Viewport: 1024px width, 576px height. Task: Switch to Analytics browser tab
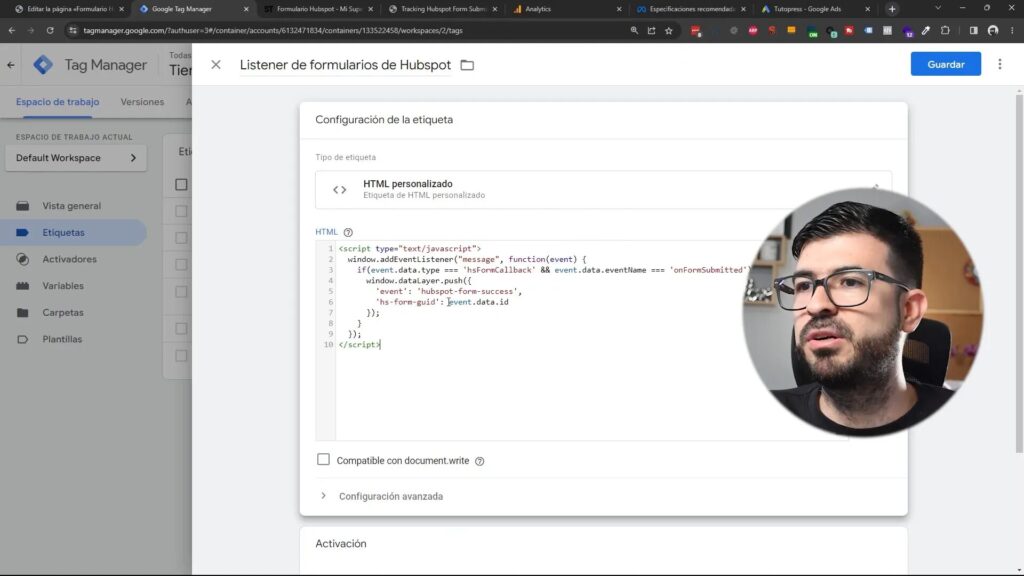pyautogui.click(x=566, y=9)
